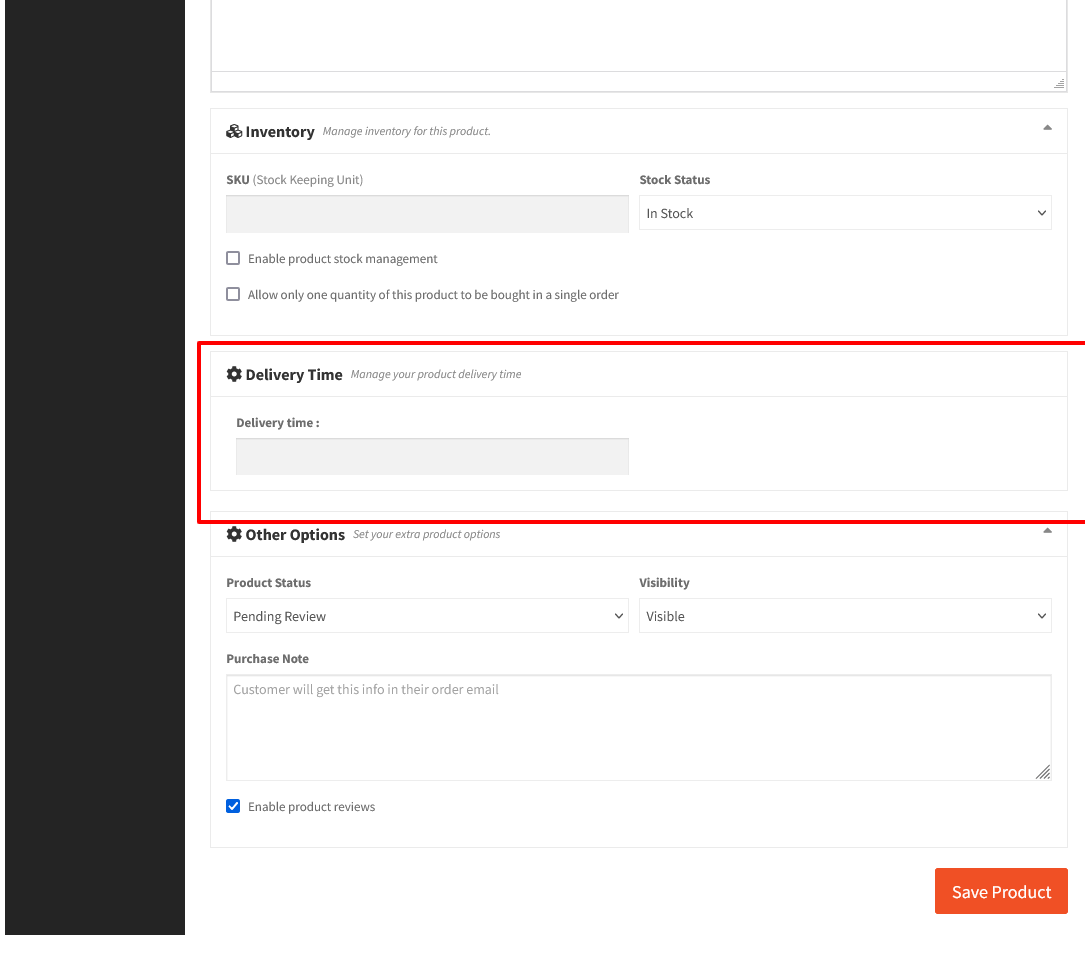Click the Purchase Note resize handle
Image resolution: width=1085 pixels, height=964 pixels.
1043,772
